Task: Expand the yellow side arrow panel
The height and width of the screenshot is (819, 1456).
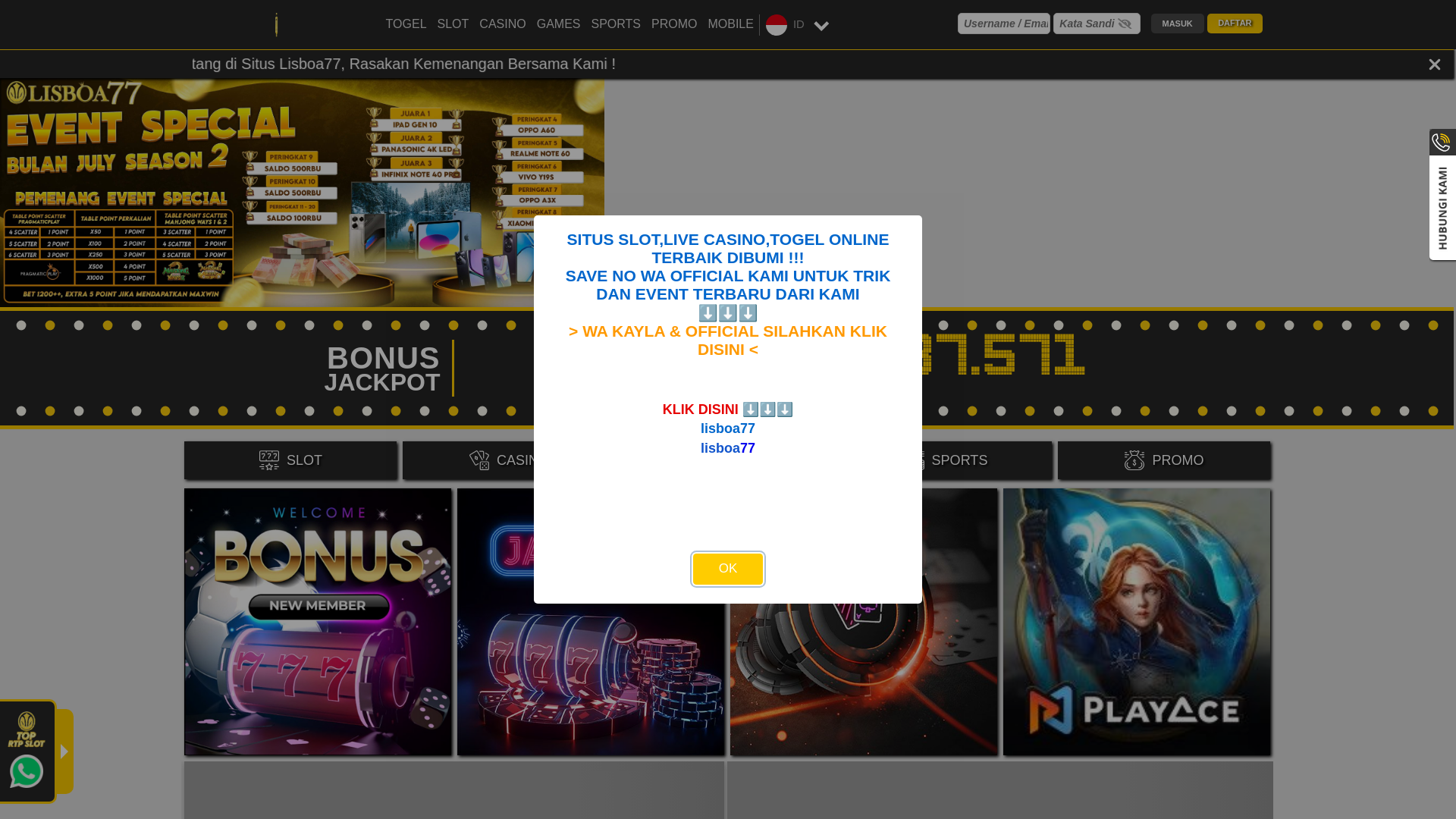Action: 64,752
